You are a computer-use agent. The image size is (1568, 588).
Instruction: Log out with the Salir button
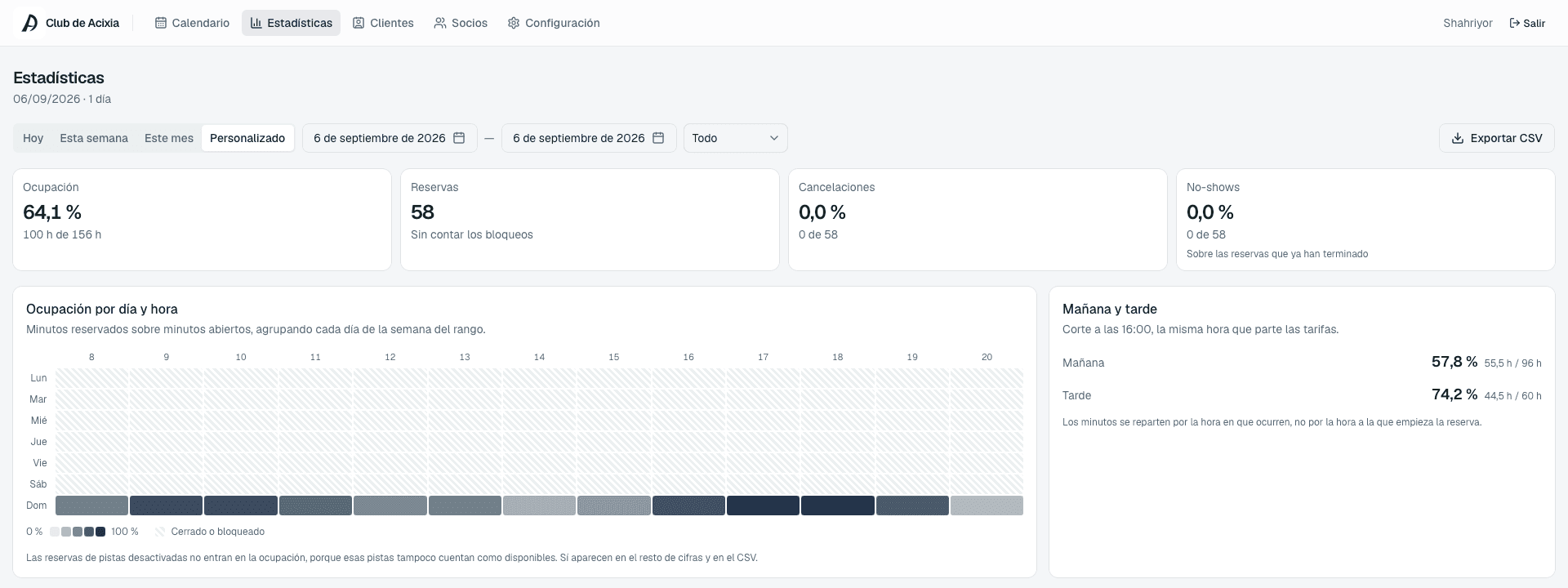1527,23
